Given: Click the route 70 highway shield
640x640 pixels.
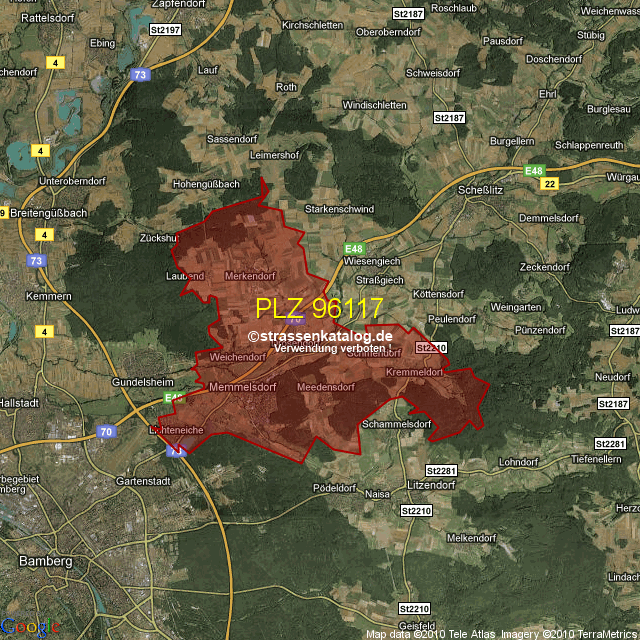Looking at the screenshot, I should [x=106, y=432].
